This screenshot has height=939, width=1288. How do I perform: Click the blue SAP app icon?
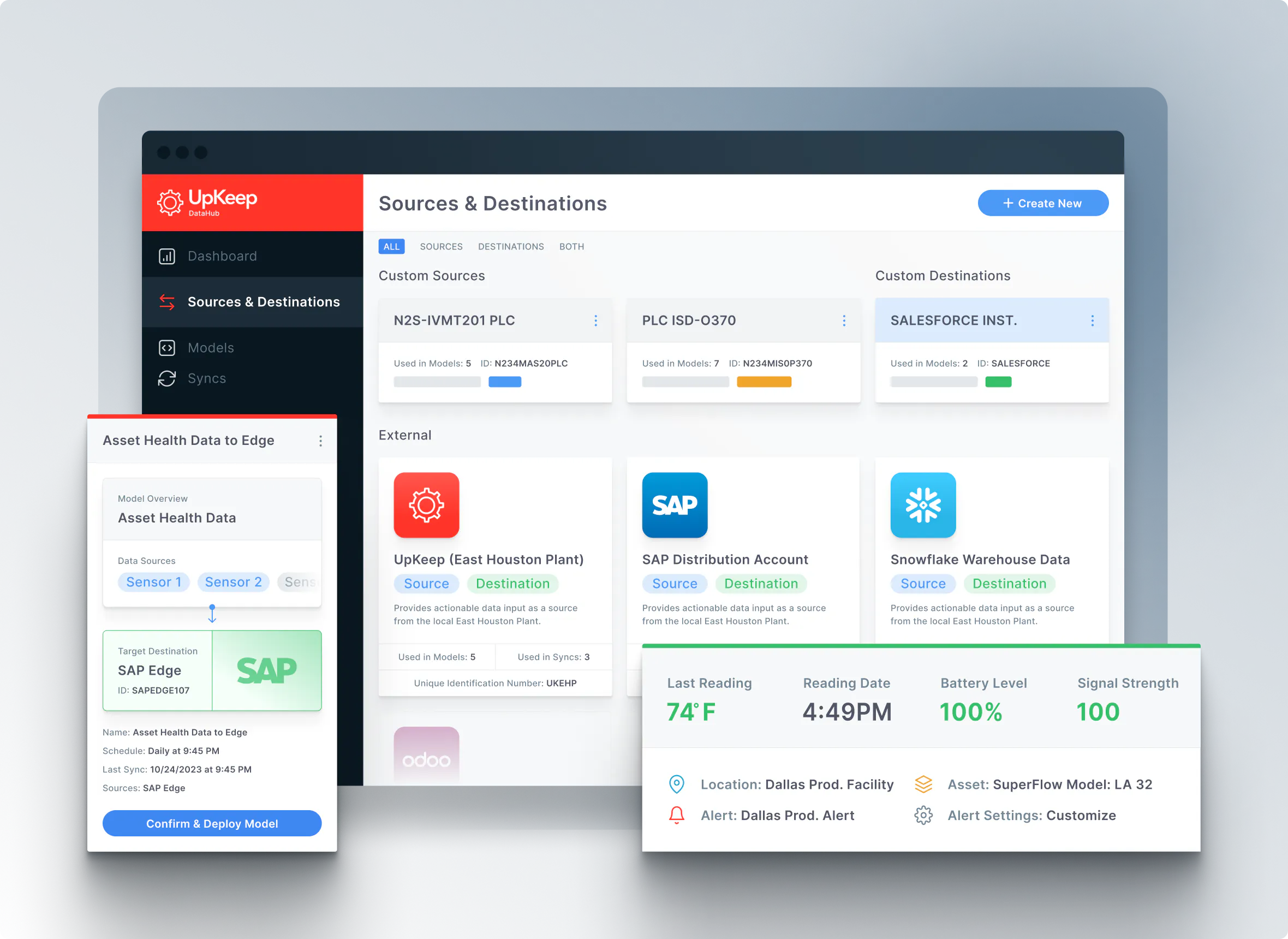tap(675, 505)
